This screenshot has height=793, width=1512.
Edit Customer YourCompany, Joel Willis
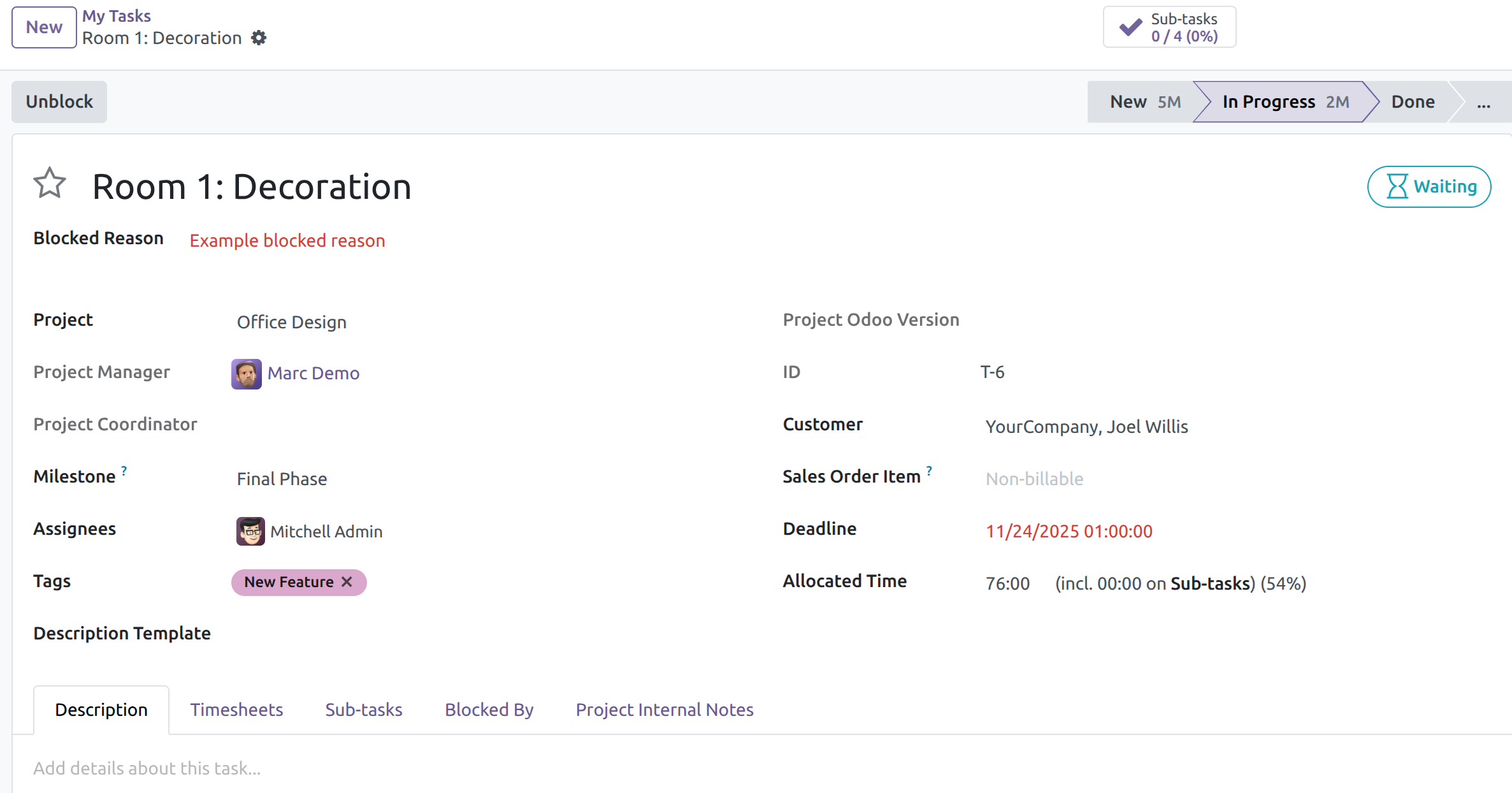coord(1087,427)
